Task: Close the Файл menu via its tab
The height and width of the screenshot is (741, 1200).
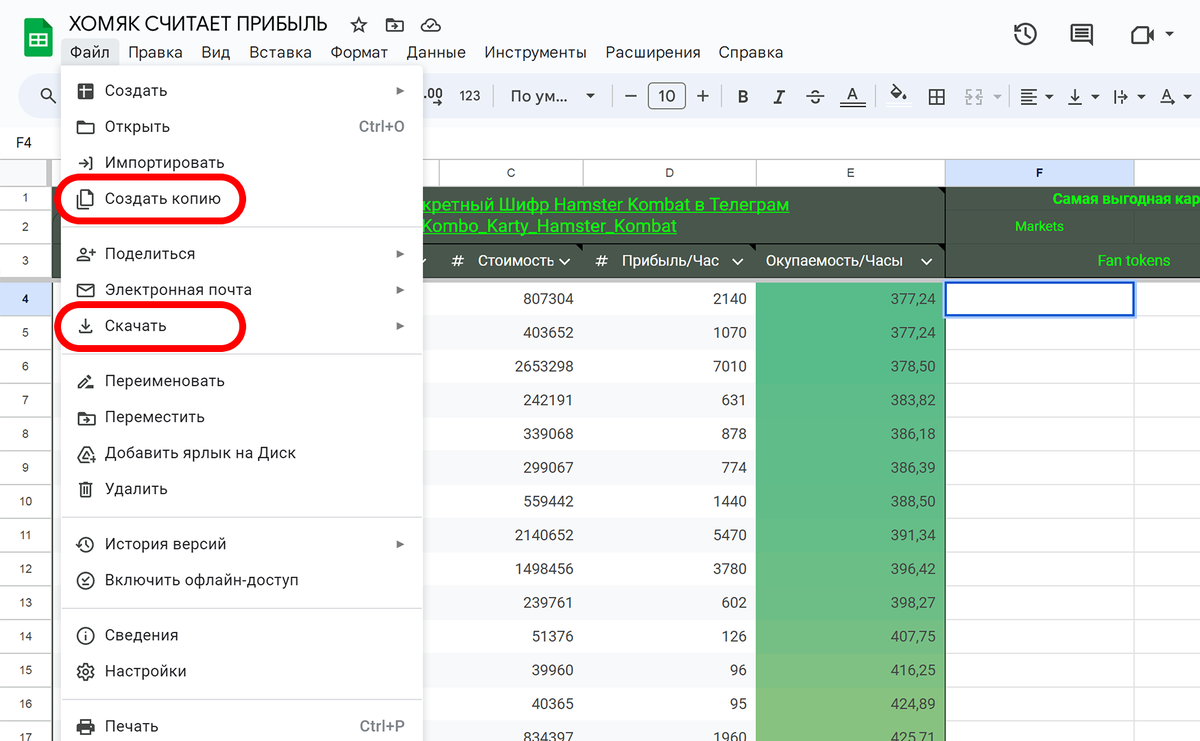Action: (90, 52)
